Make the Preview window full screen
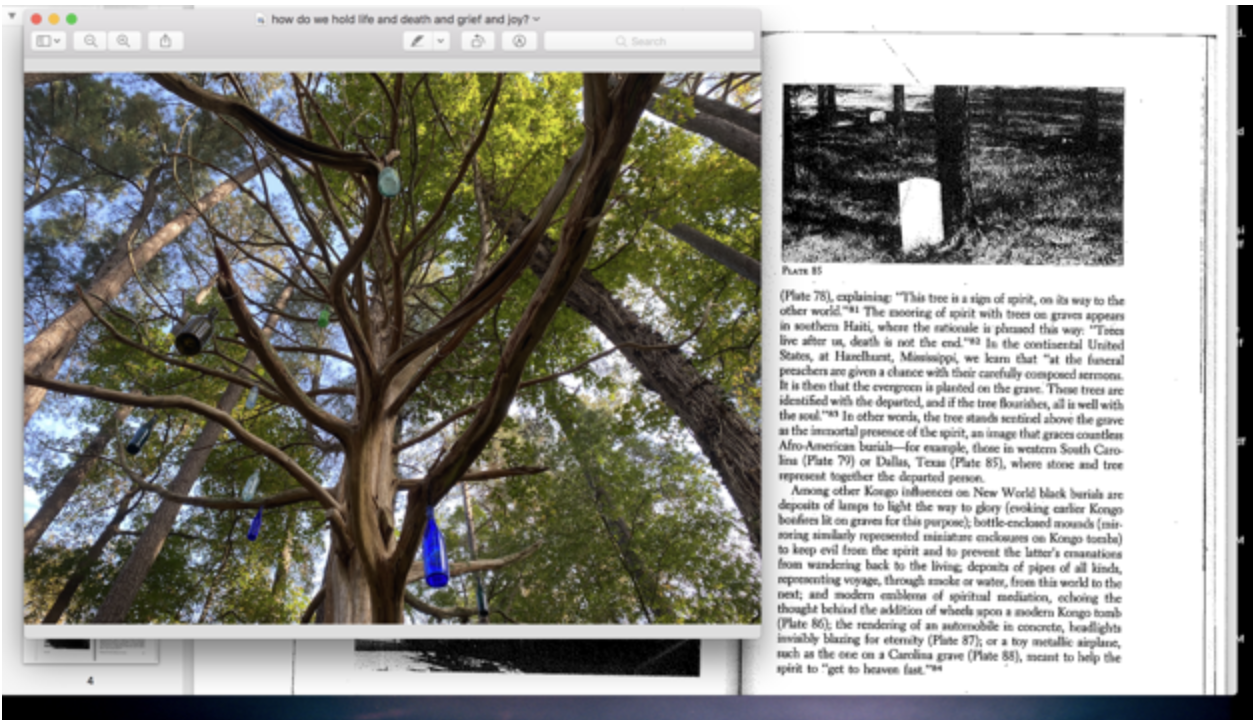The height and width of the screenshot is (720, 1253). click(71, 19)
